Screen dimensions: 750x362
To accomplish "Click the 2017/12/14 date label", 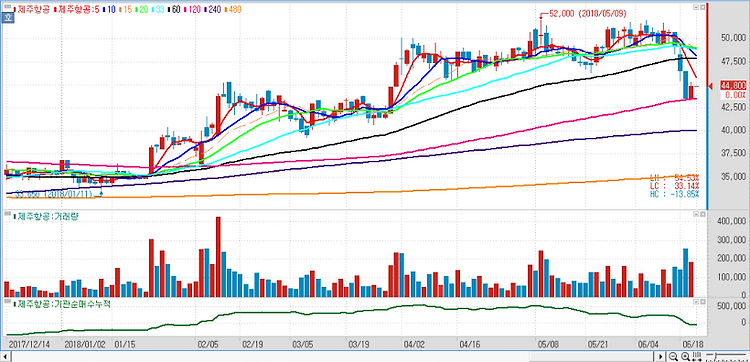I will [x=29, y=344].
